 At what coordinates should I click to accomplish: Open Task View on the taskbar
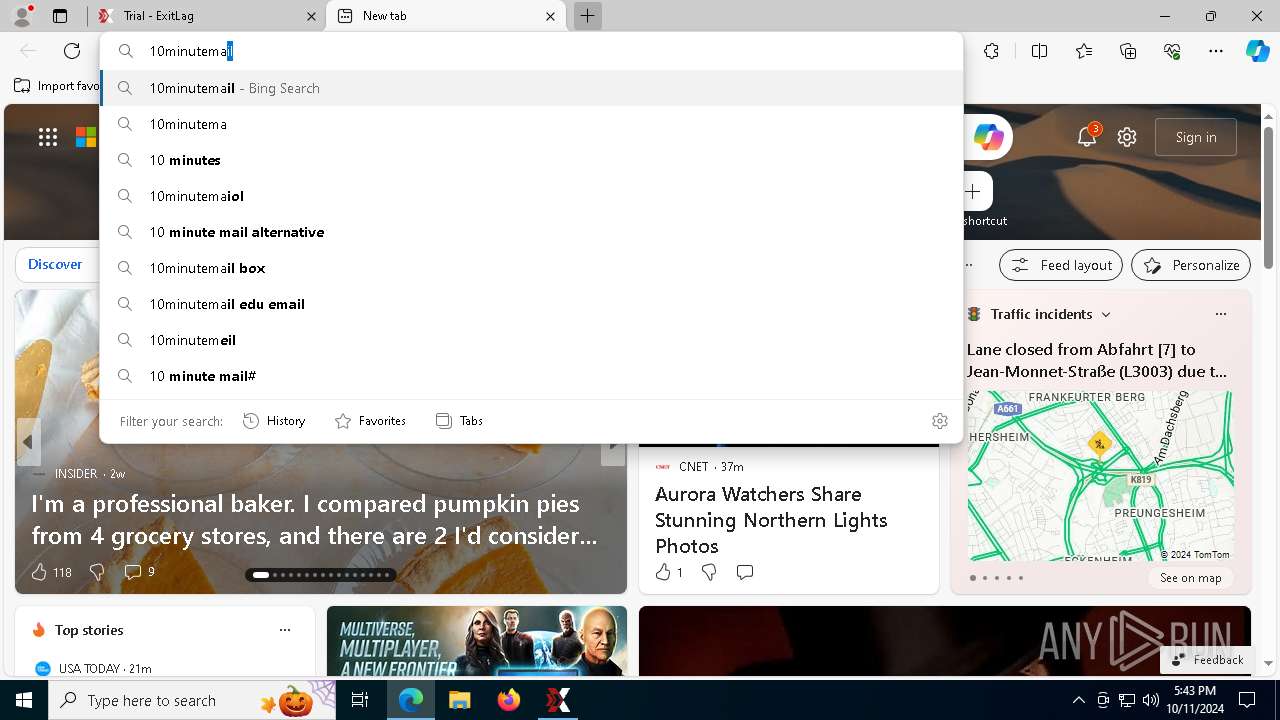click(x=360, y=700)
